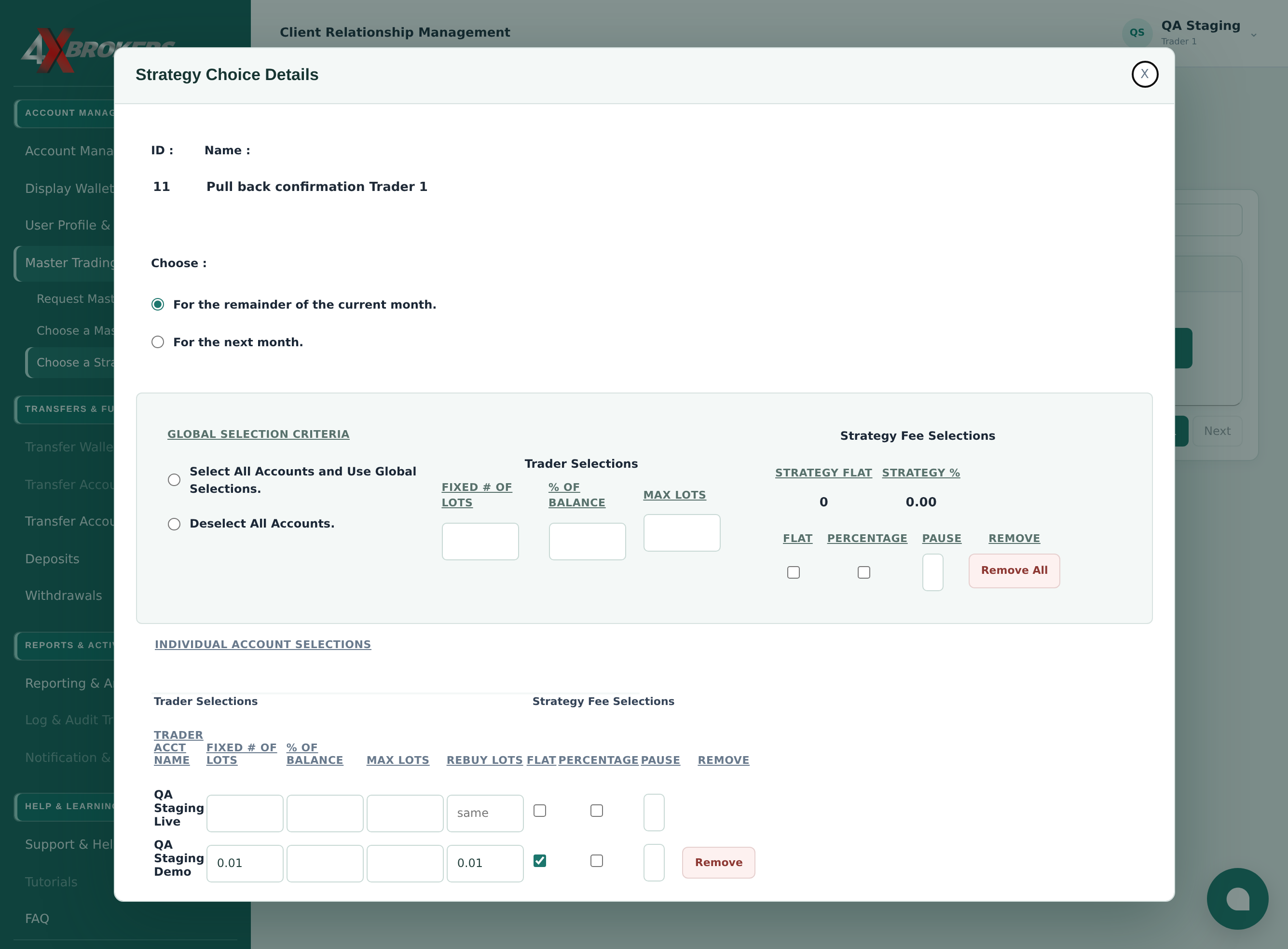Image resolution: width=1288 pixels, height=949 pixels.
Task: Tick the global FLAT checkbox
Action: coord(793,572)
